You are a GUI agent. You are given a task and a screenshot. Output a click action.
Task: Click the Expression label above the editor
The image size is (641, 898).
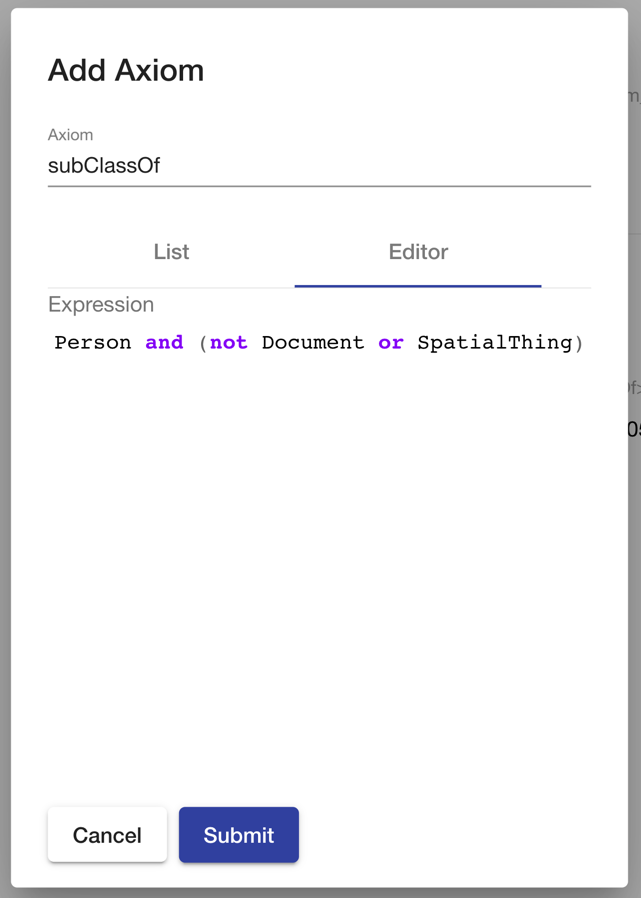click(100, 305)
